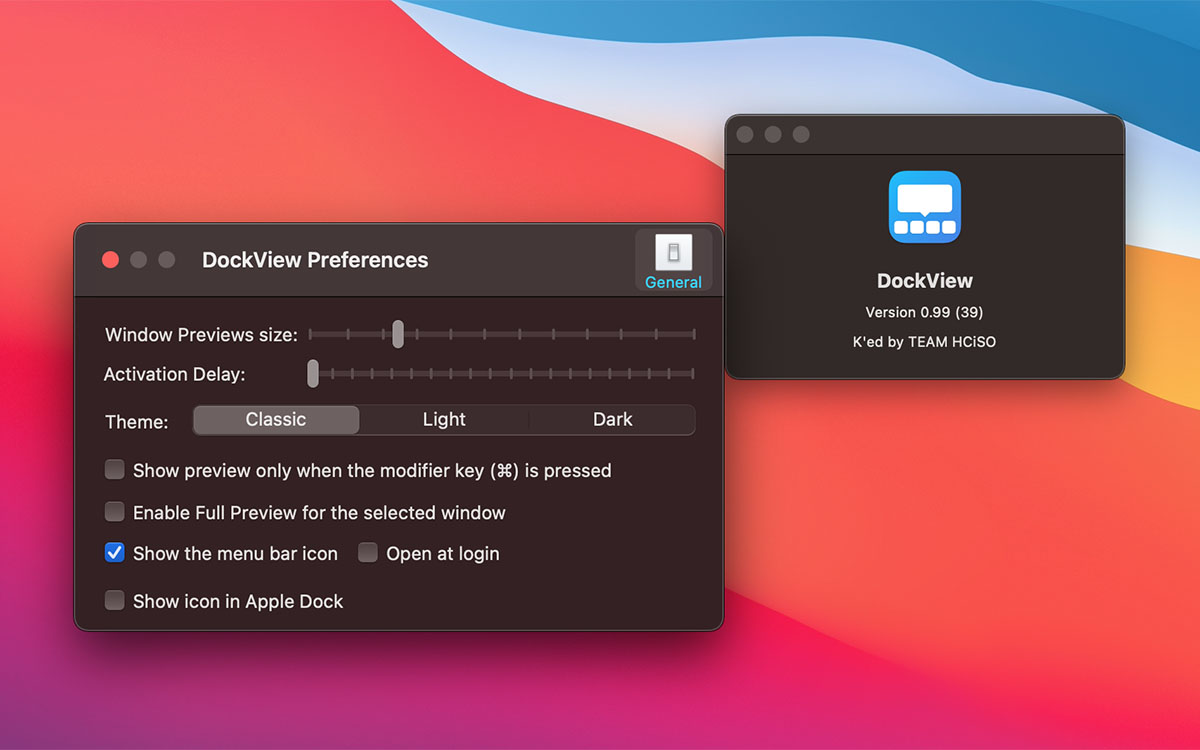Click the Theme label
The width and height of the screenshot is (1200, 750).
tap(136, 422)
